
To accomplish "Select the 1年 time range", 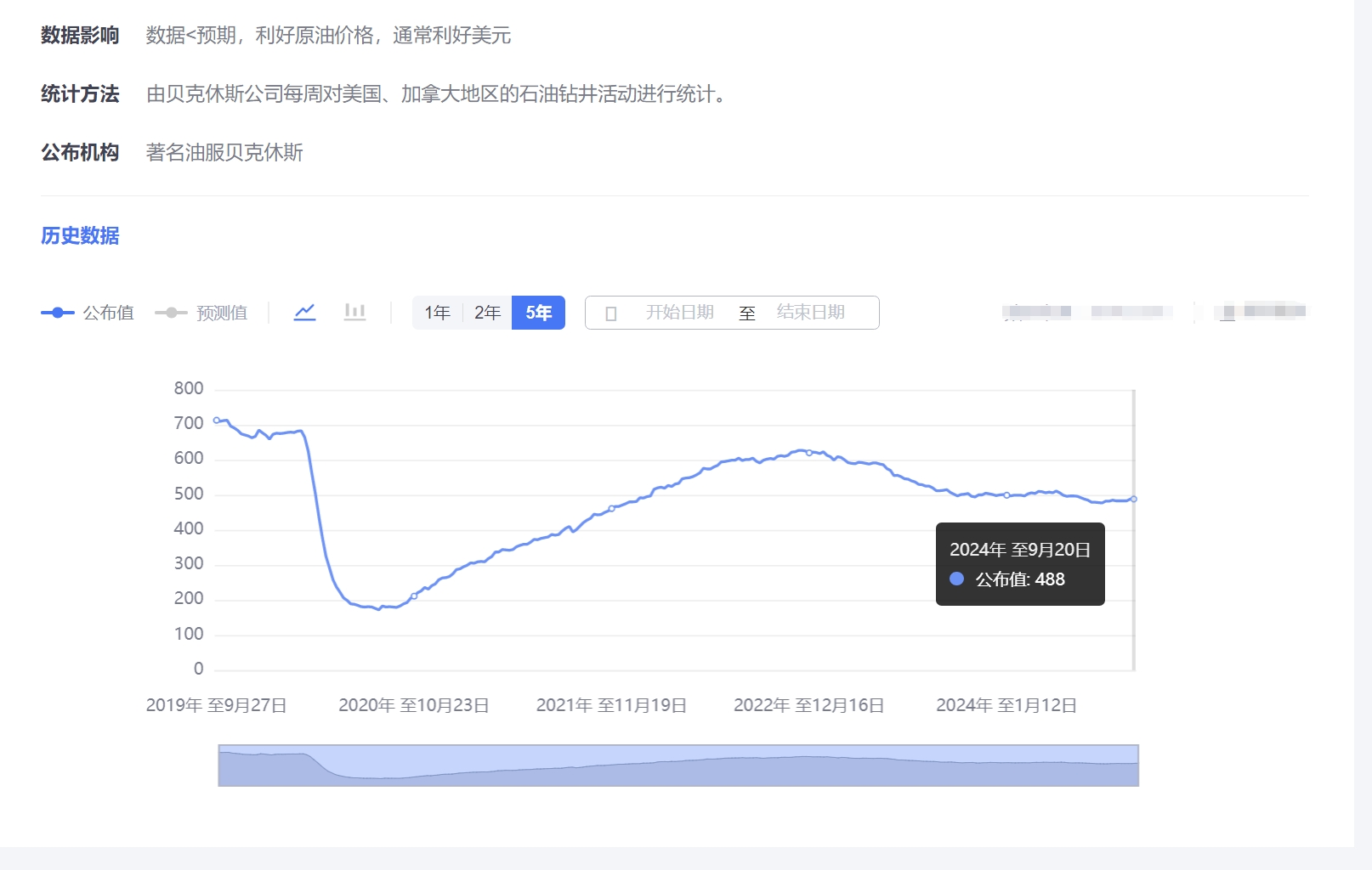I will [x=437, y=313].
